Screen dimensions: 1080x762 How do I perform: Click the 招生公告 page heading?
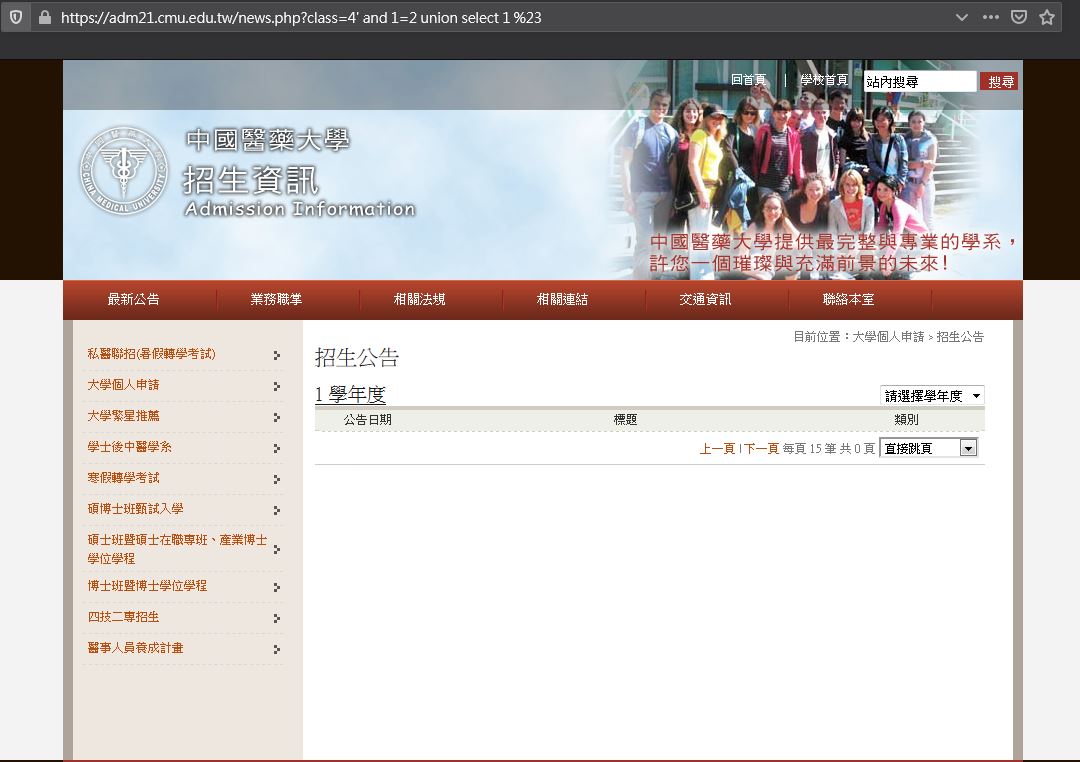357,357
